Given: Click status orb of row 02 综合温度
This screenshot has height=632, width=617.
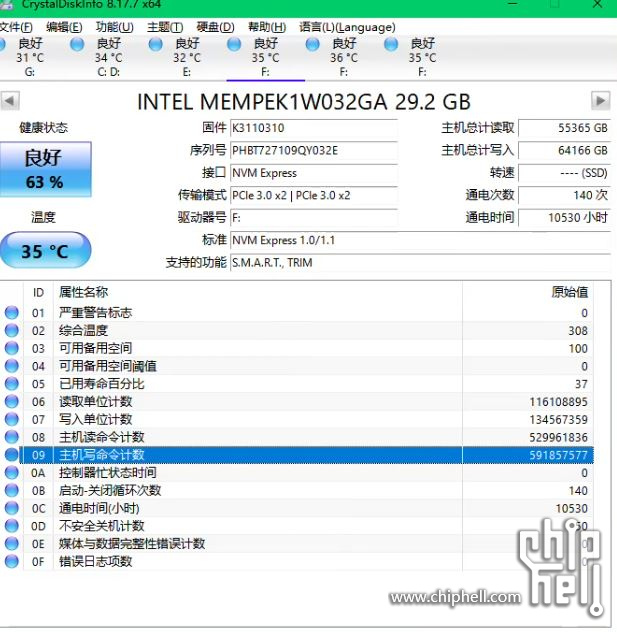Looking at the screenshot, I should coord(11,331).
